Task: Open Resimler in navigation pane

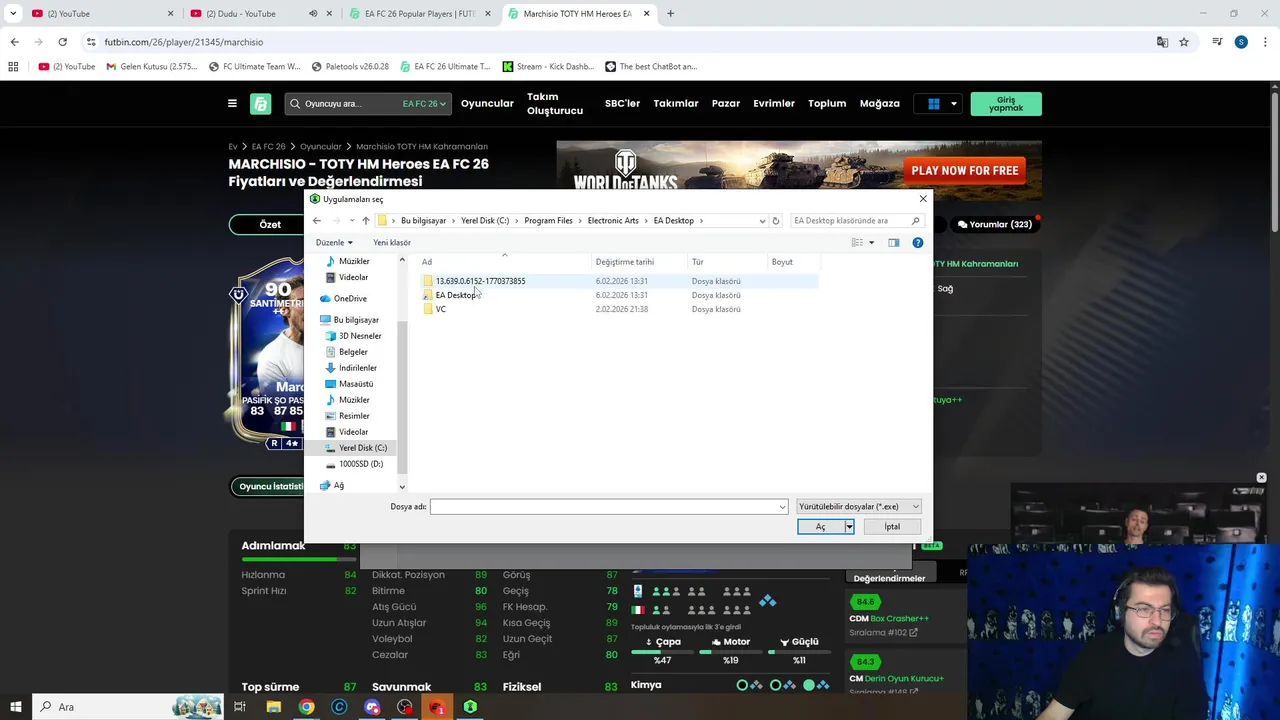Action: pyautogui.click(x=354, y=416)
